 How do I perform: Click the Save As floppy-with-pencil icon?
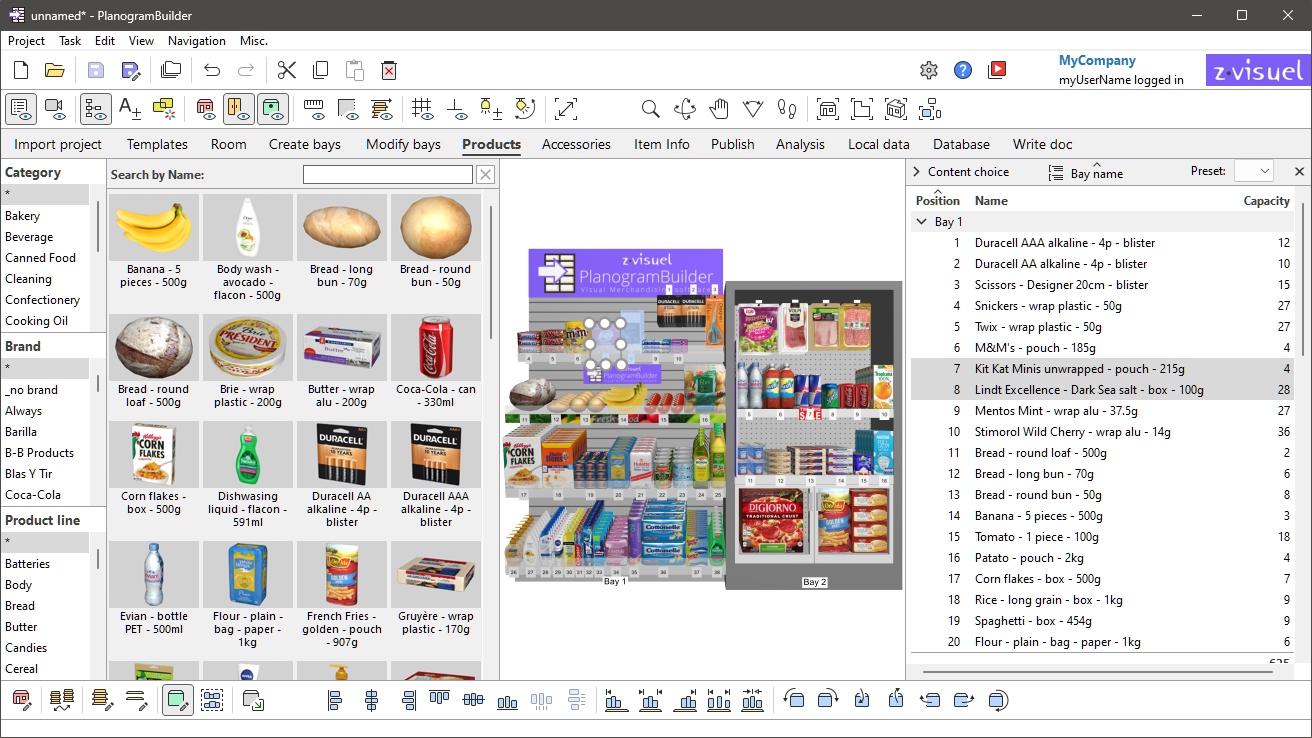(130, 70)
